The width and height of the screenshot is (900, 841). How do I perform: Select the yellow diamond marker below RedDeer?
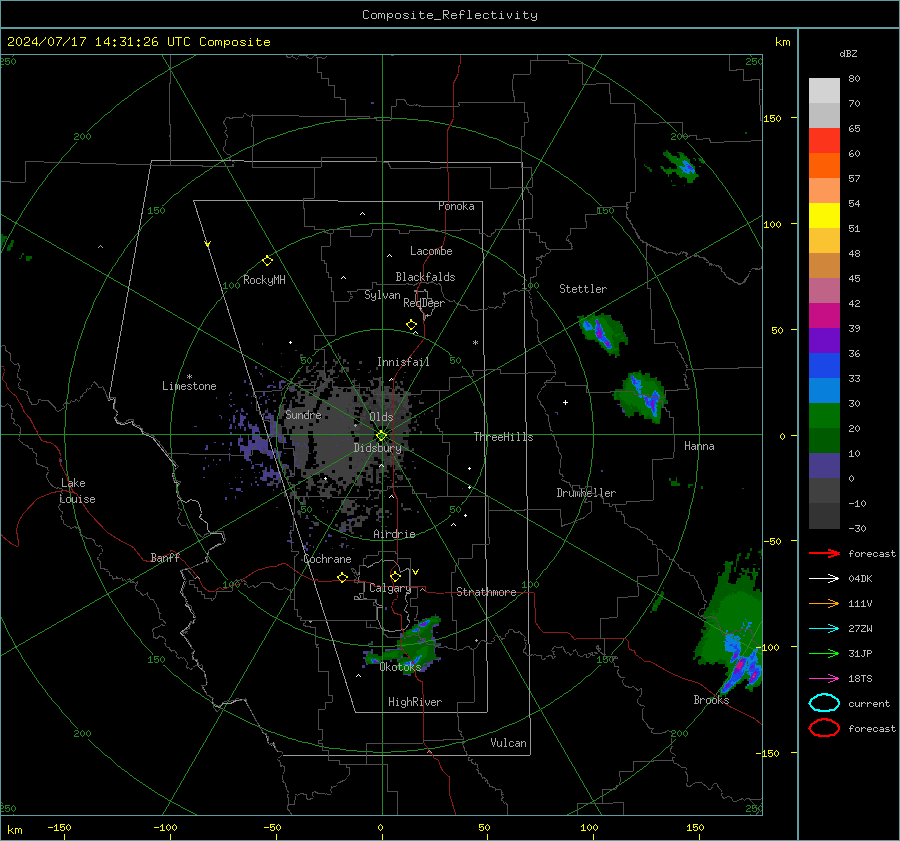pos(411,325)
